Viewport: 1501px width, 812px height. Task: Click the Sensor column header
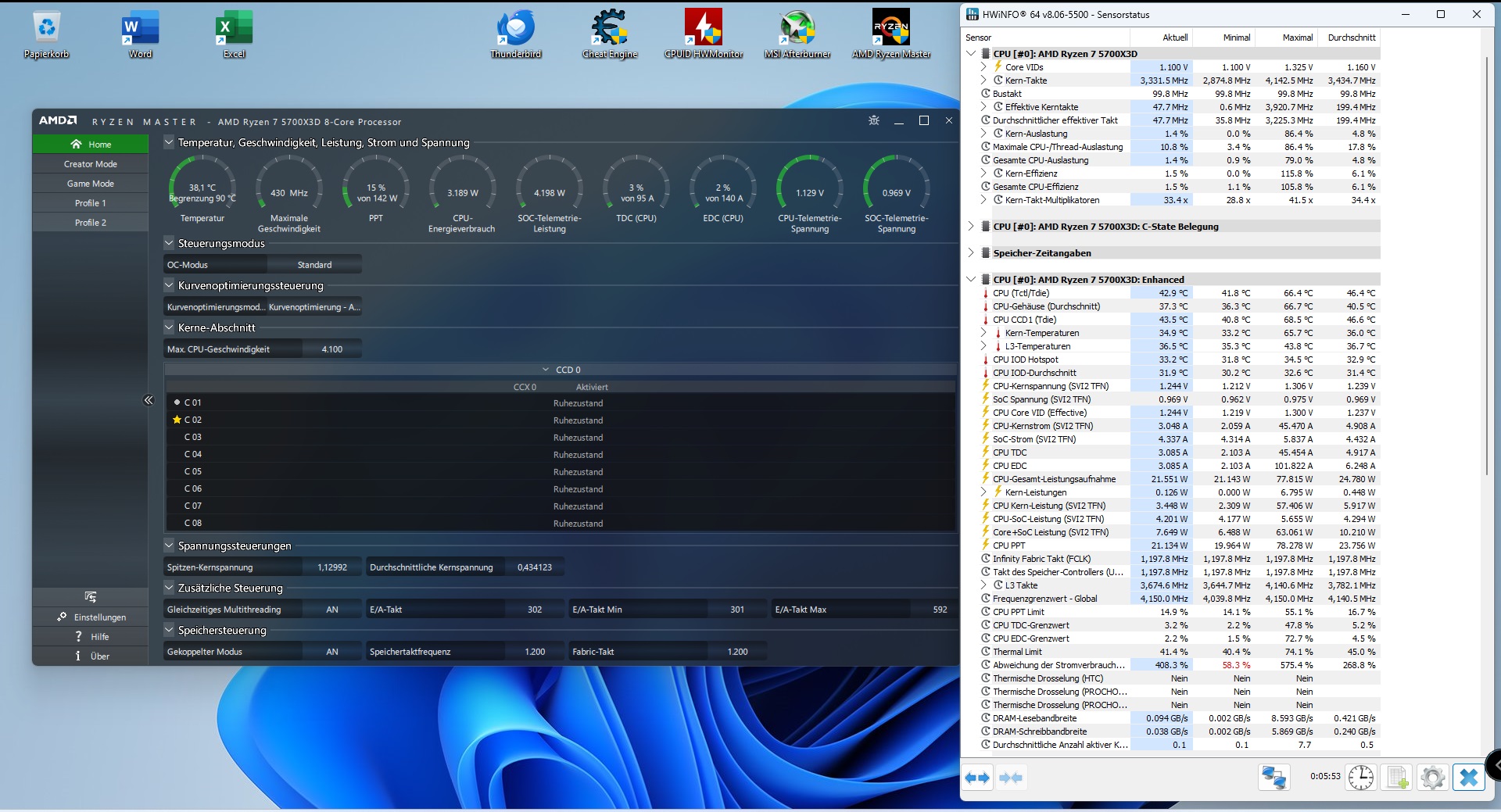click(x=1046, y=38)
